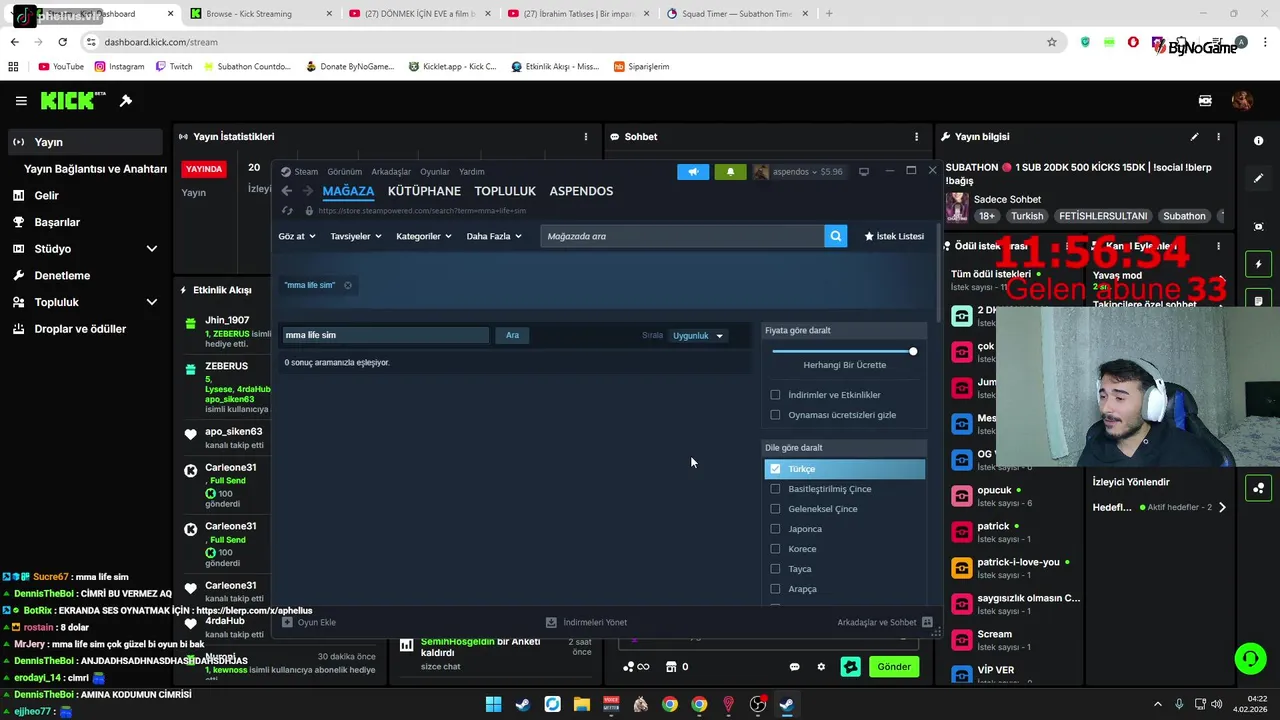The width and height of the screenshot is (1280, 720).
Task: Check Geleneksel Çince language filter
Action: click(x=775, y=509)
